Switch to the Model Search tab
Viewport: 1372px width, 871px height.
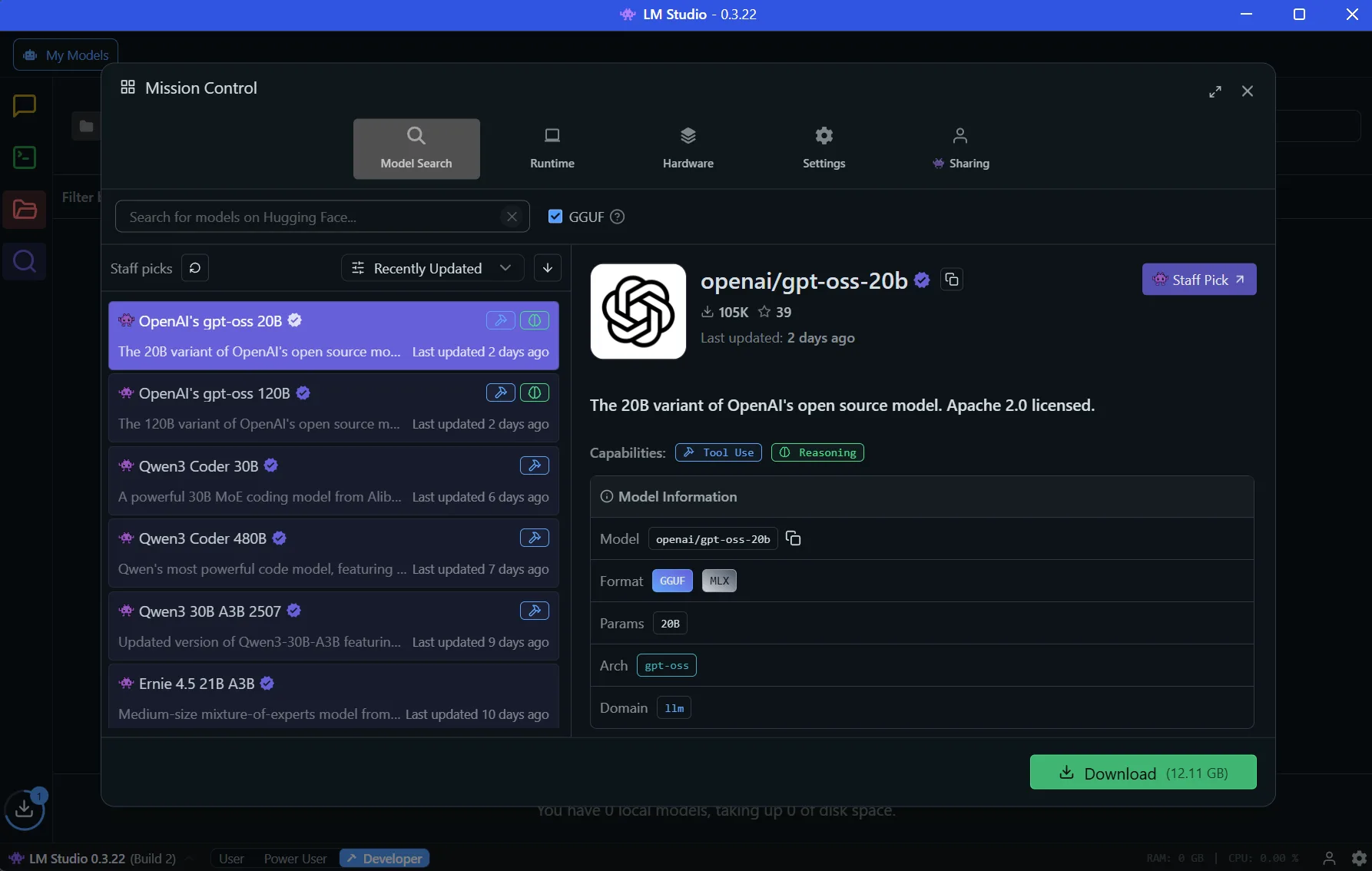click(416, 149)
